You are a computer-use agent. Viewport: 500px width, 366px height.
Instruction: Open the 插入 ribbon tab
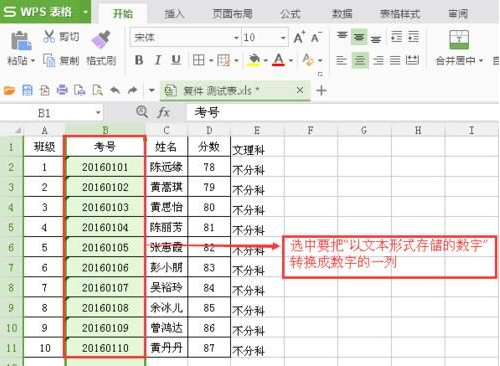tap(174, 14)
